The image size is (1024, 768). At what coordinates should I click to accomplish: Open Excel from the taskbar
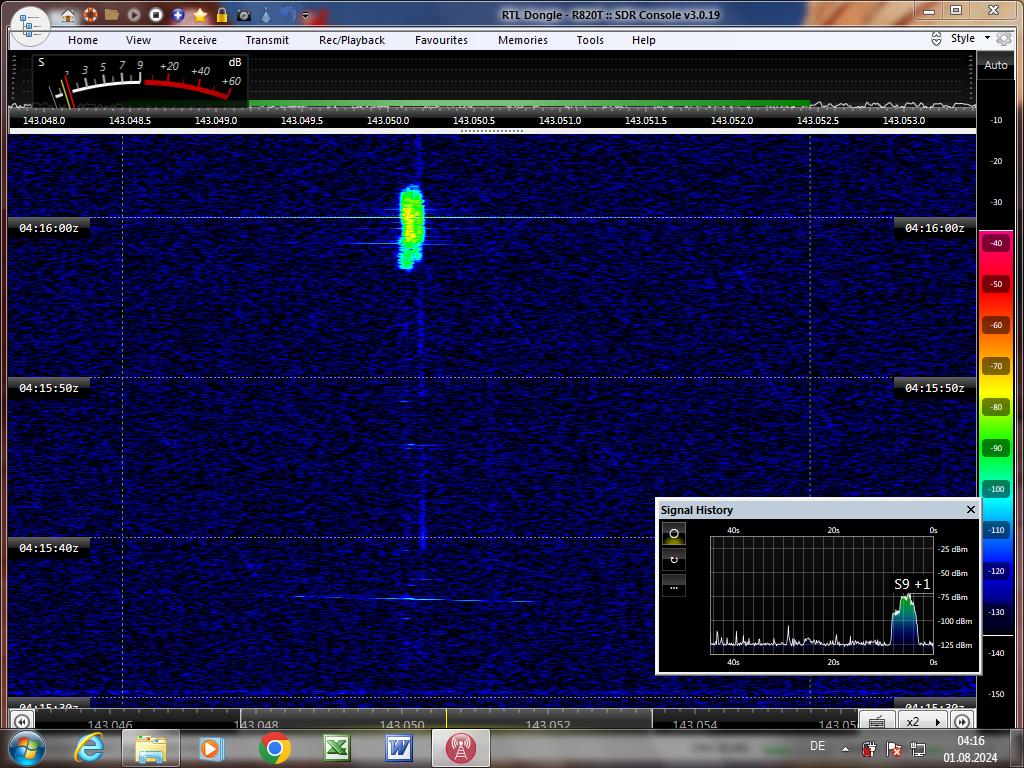pos(337,748)
